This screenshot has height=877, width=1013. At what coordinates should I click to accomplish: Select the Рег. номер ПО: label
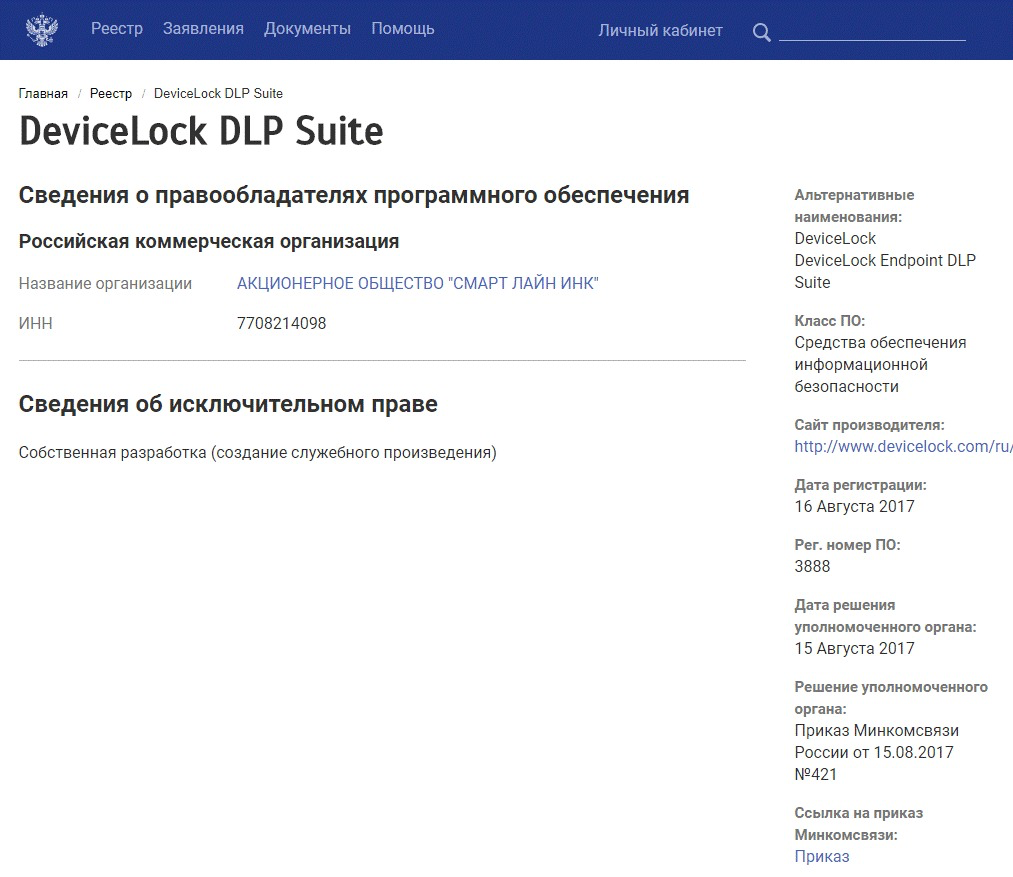847,545
